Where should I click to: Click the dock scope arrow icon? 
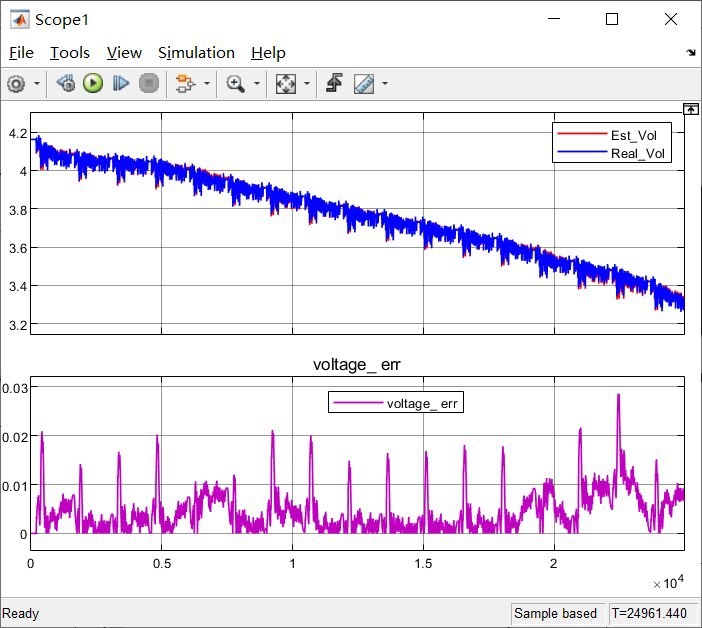pyautogui.click(x=691, y=52)
